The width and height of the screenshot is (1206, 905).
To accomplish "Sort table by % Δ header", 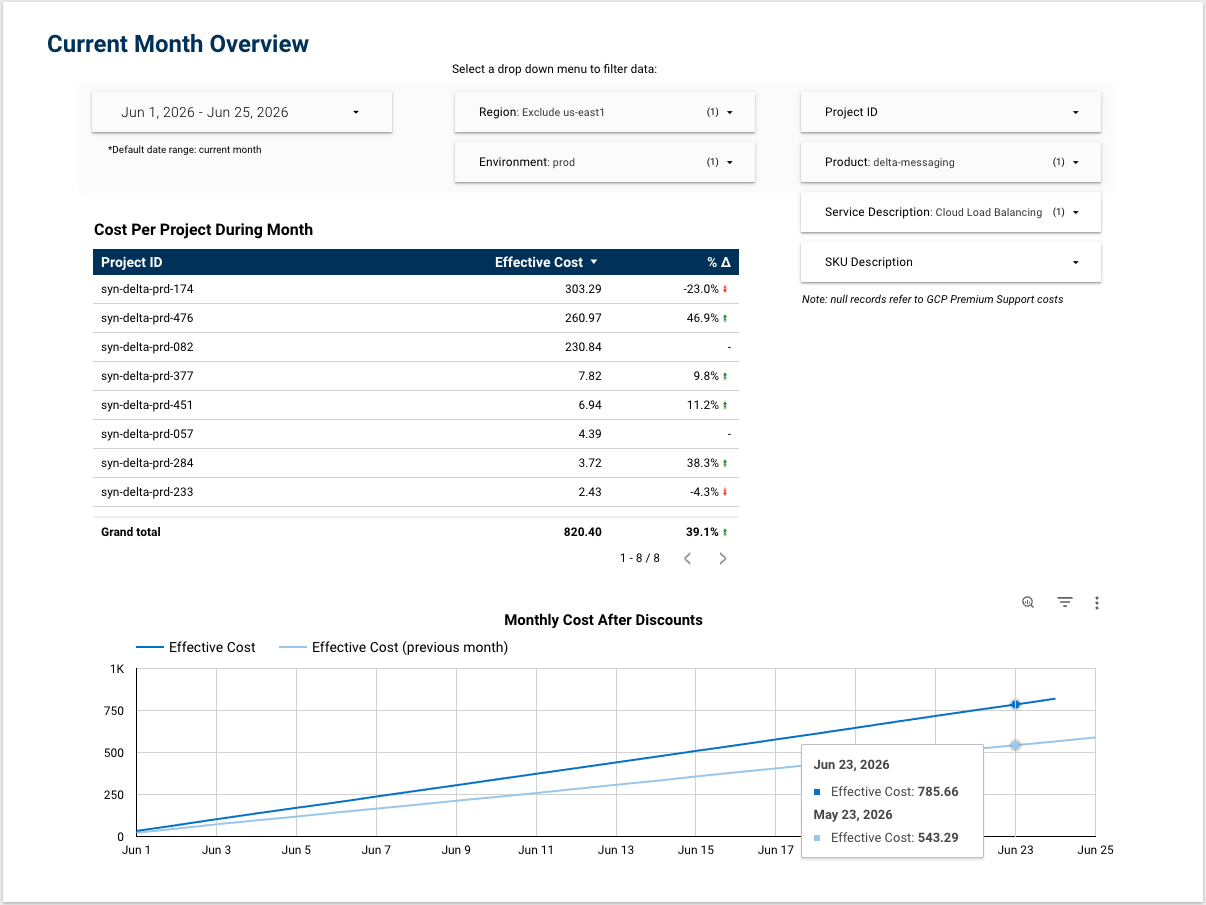I will (719, 262).
